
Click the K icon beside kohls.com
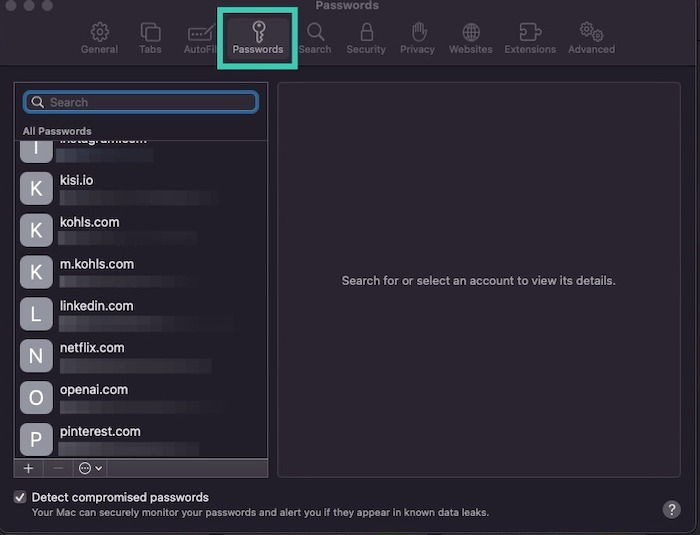point(36,230)
